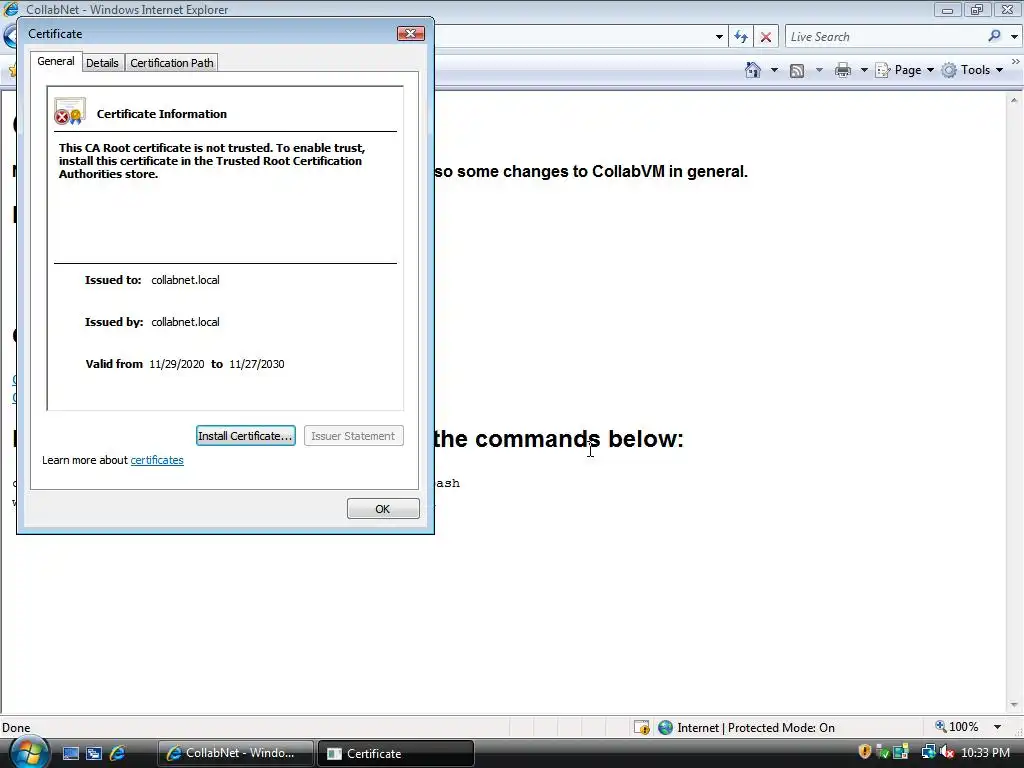The height and width of the screenshot is (768, 1024).
Task: Click the Home icon in toolbar
Action: [x=753, y=70]
